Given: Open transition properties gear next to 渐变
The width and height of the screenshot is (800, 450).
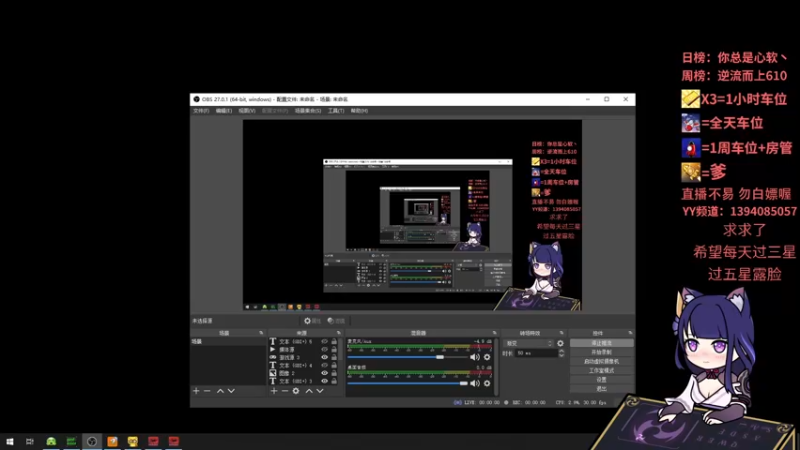Looking at the screenshot, I should (x=560, y=343).
